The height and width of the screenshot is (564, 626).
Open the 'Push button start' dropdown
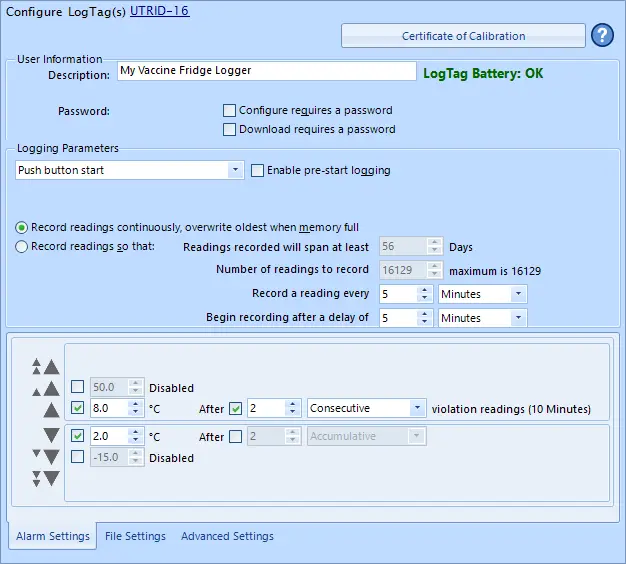pyautogui.click(x=130, y=170)
